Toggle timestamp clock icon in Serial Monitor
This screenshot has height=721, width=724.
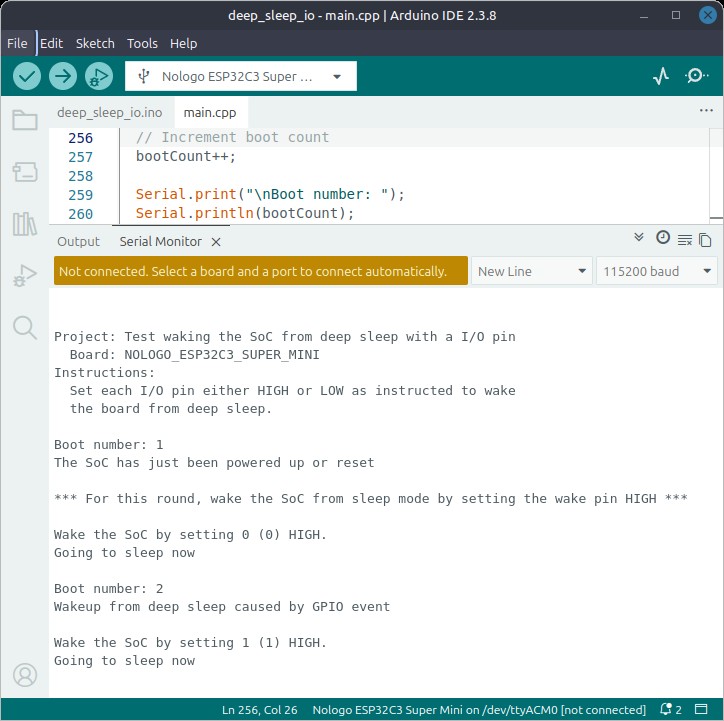tap(663, 237)
